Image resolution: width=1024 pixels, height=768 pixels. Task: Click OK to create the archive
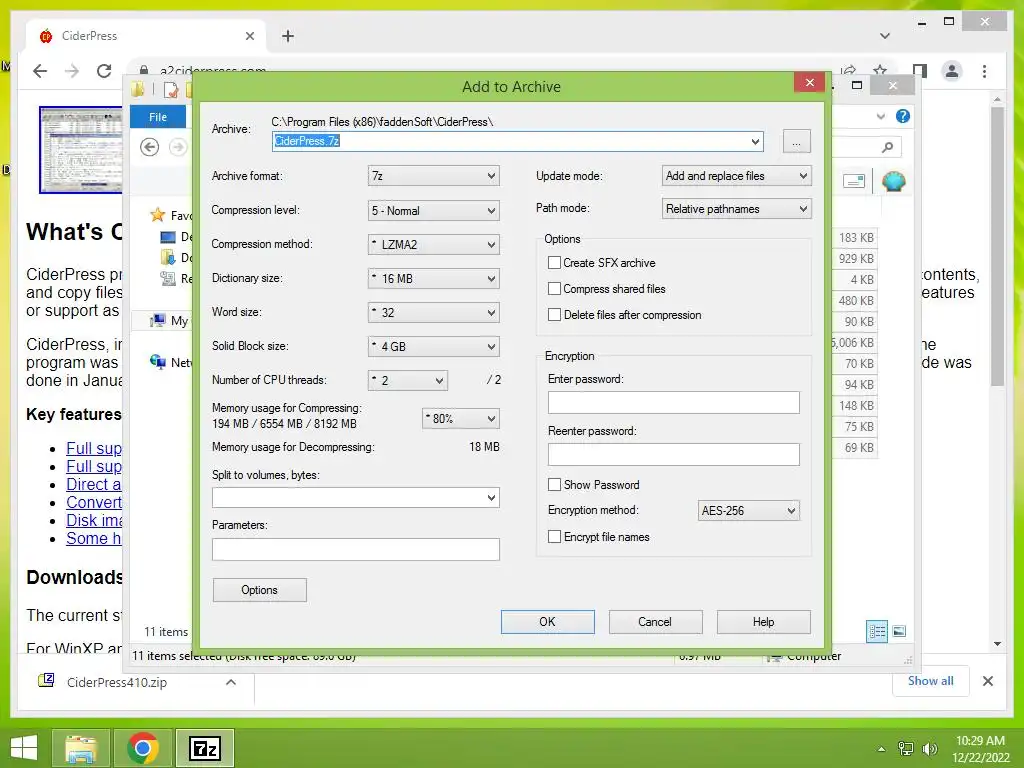pos(548,622)
